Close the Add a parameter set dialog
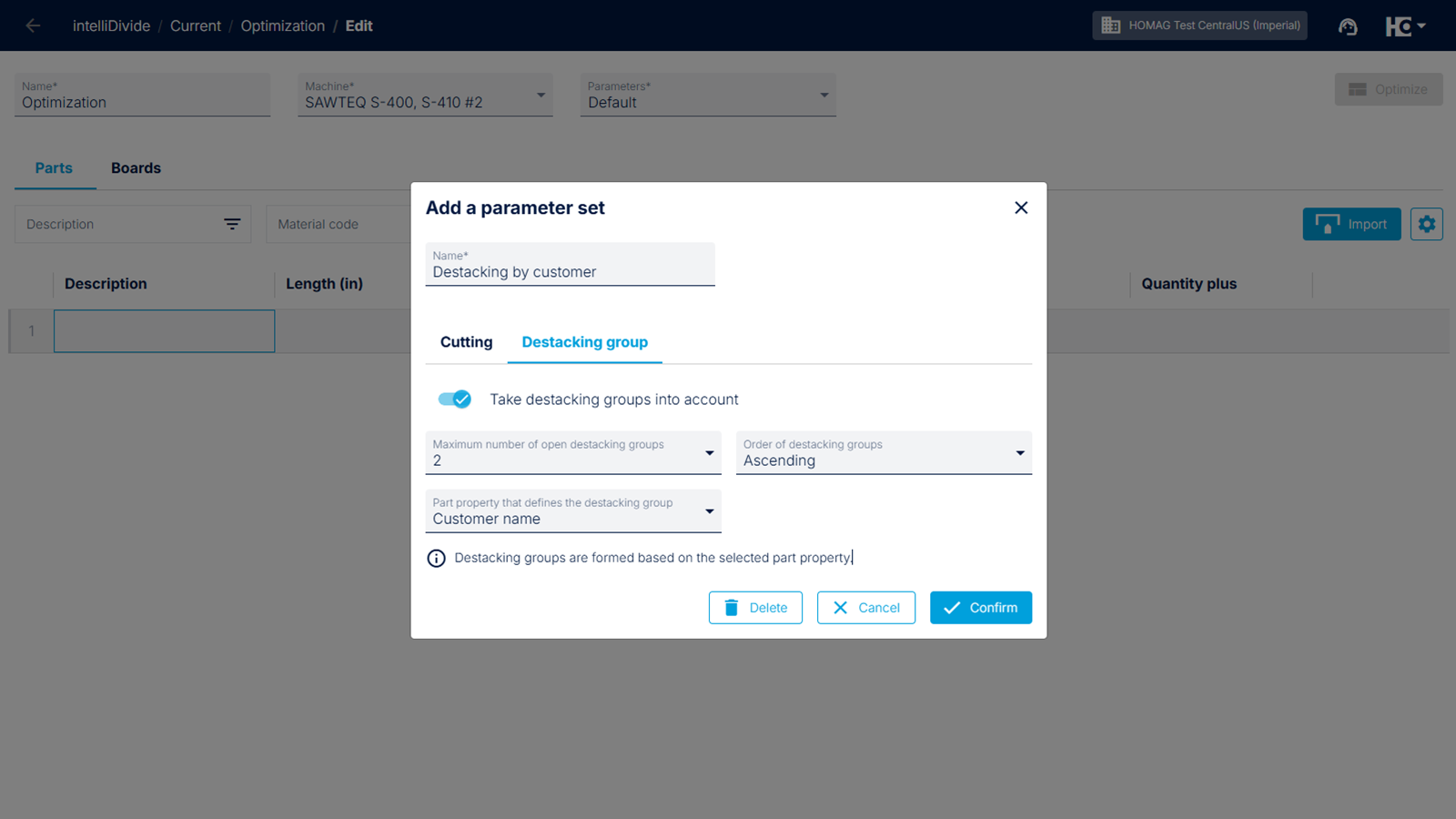Image resolution: width=1456 pixels, height=819 pixels. coord(1021,207)
